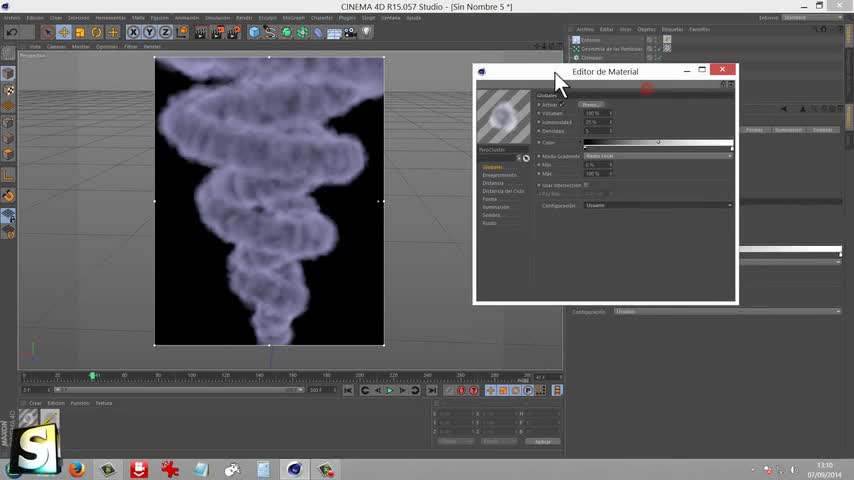
Task: Toggle the Activar checkbox in Material Editor
Action: (x=562, y=104)
